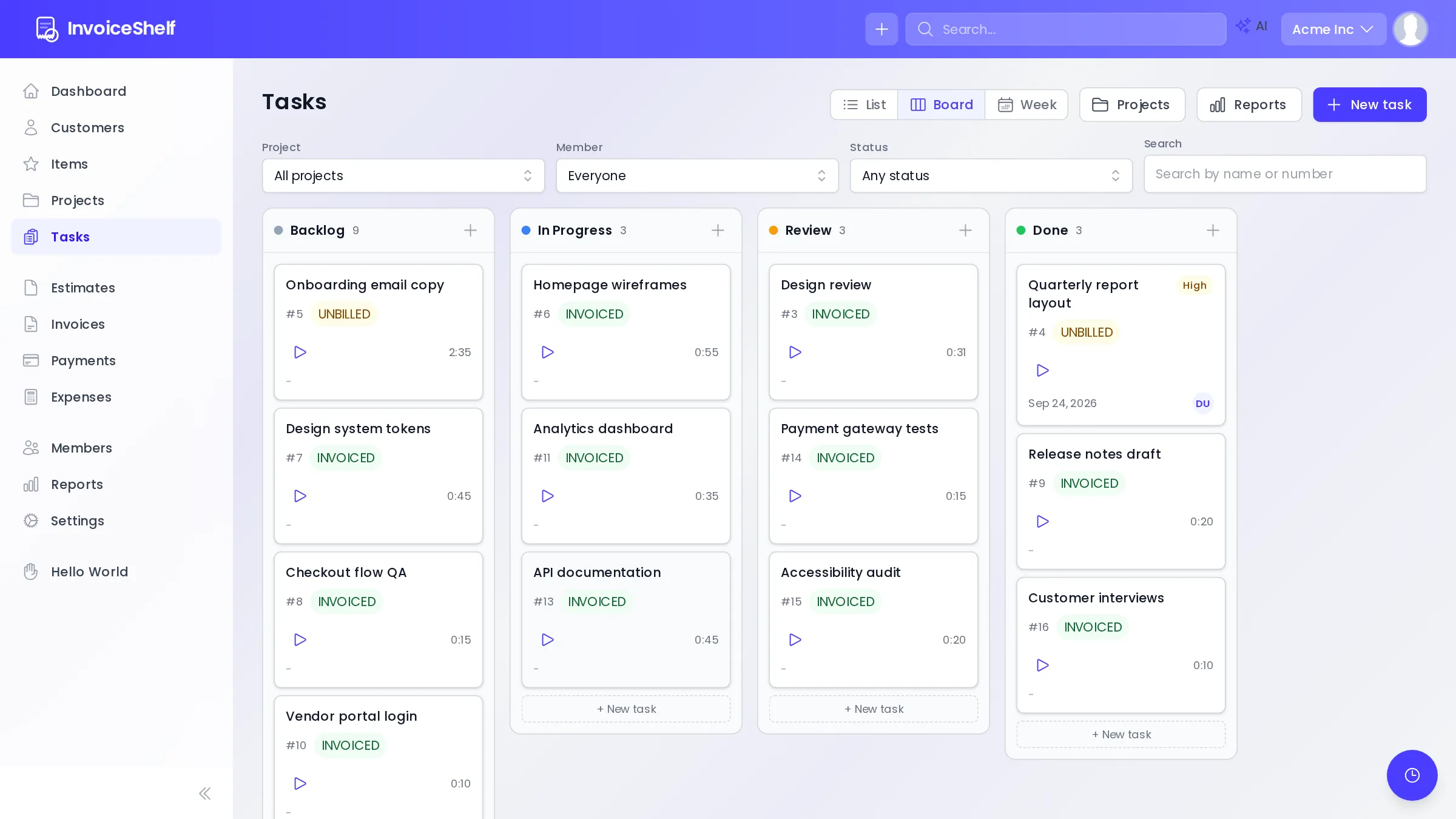Click the Projects button near Reports
Screen dimensions: 1456x819
(x=1132, y=104)
